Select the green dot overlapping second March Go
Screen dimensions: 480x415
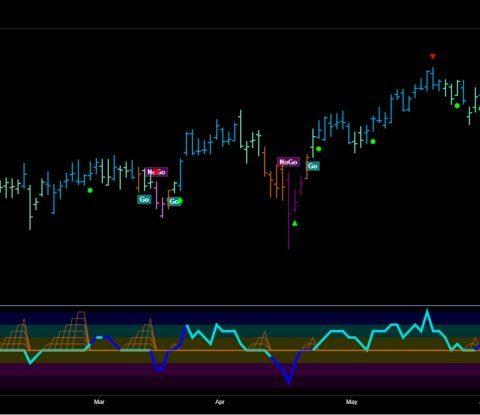pos(180,201)
